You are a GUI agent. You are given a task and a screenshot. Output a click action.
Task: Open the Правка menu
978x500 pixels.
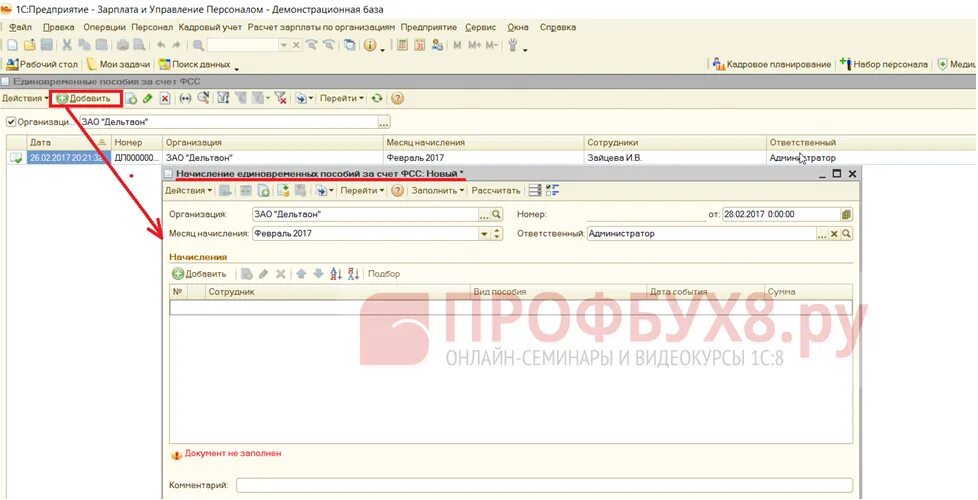[59, 27]
